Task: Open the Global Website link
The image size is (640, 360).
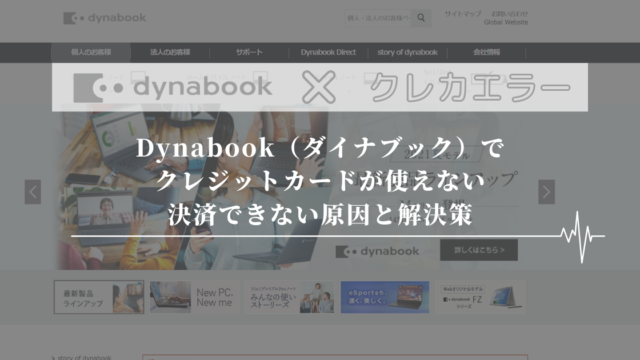Action: pyautogui.click(x=506, y=22)
